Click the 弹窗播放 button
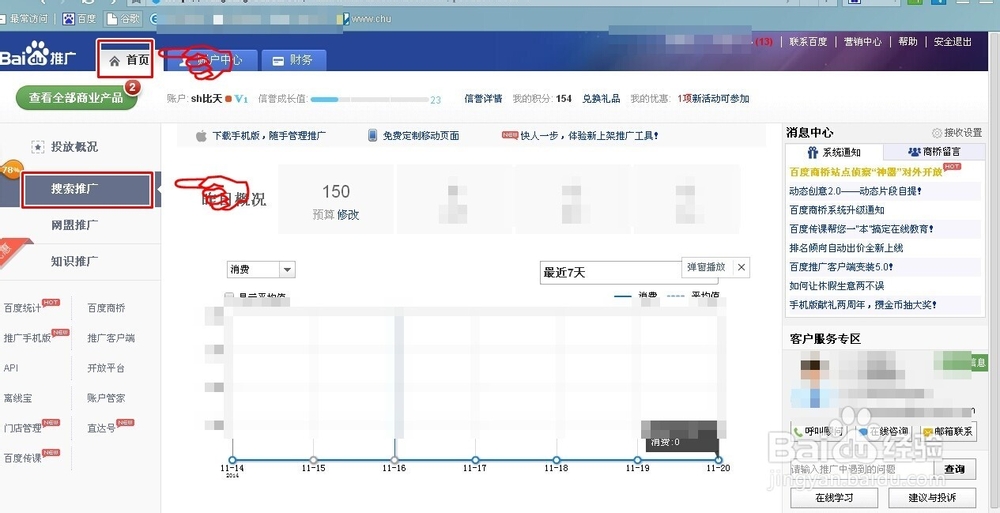 (706, 267)
